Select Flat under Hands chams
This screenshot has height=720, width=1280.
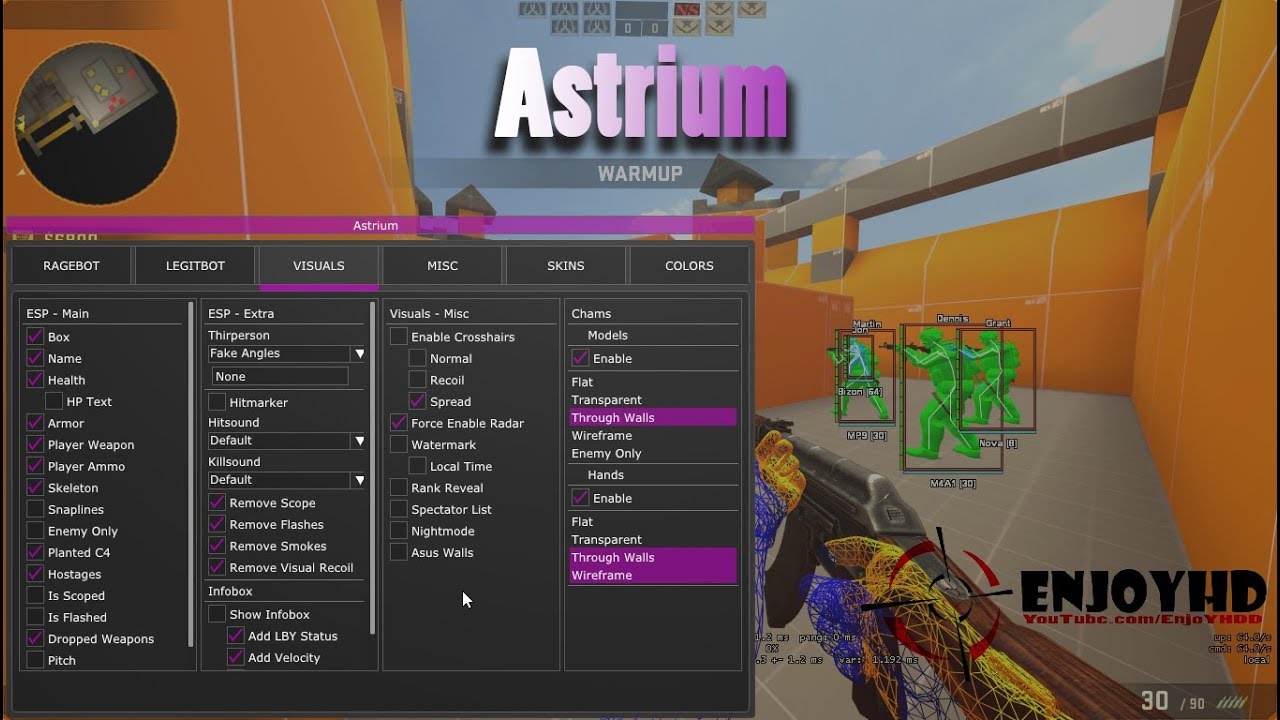pyautogui.click(x=653, y=522)
